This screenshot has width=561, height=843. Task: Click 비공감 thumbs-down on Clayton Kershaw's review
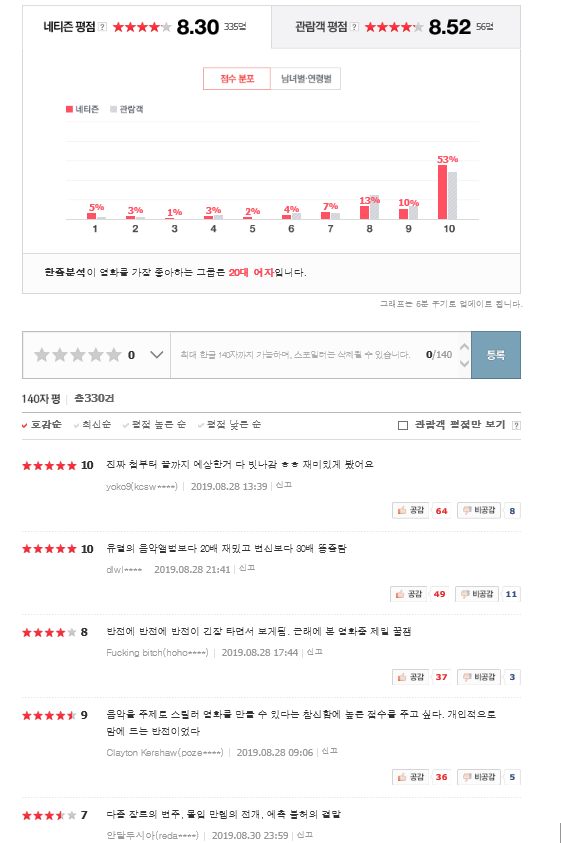click(x=479, y=777)
